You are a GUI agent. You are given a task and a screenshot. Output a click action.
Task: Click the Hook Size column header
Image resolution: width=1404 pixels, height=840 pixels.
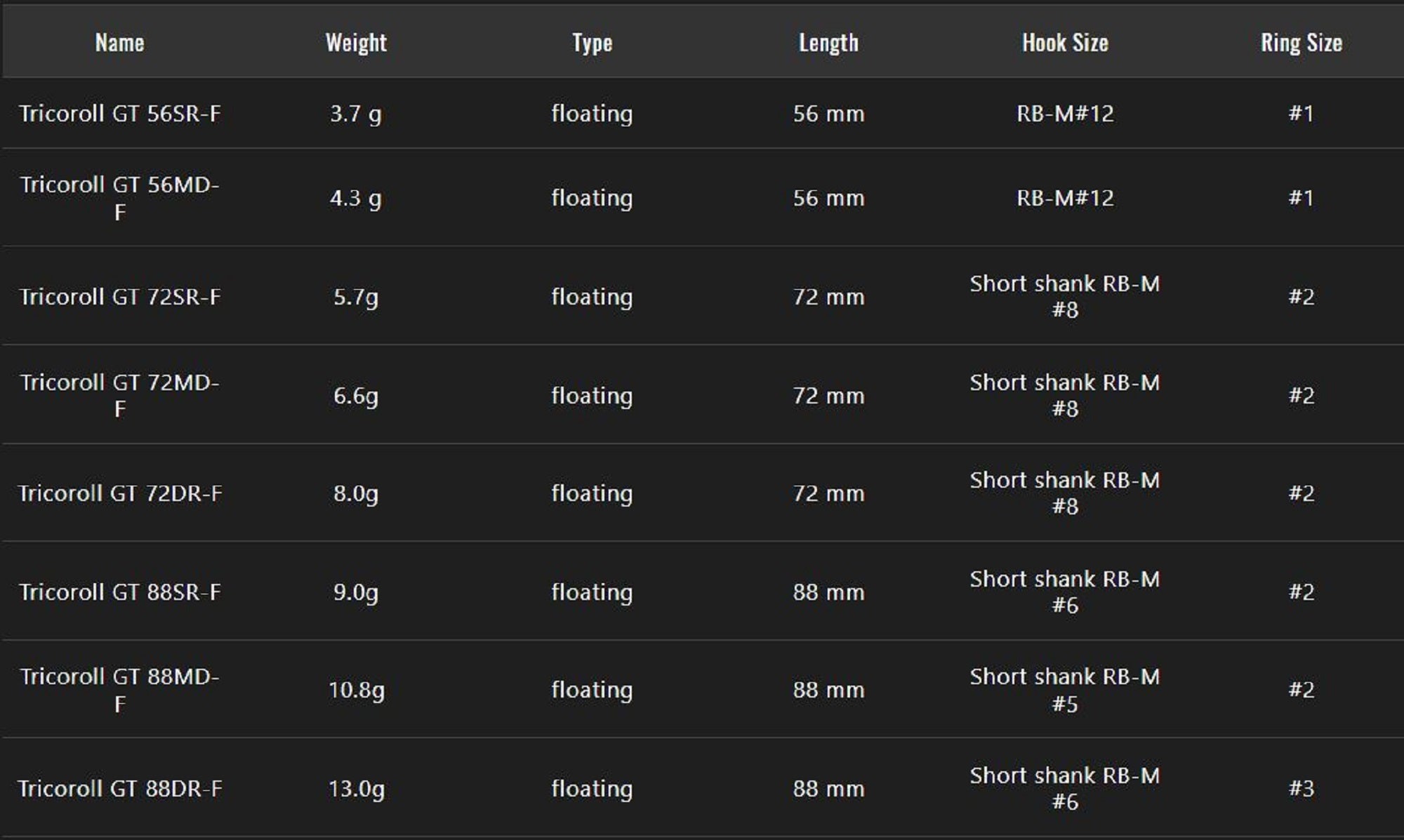click(1065, 43)
